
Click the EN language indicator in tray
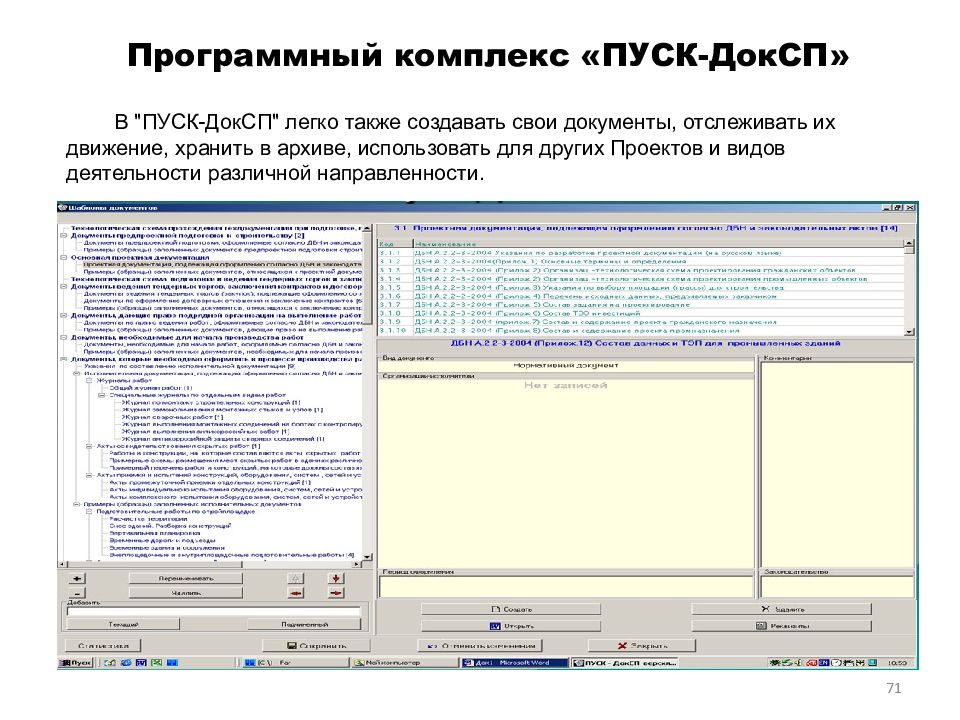(823, 662)
